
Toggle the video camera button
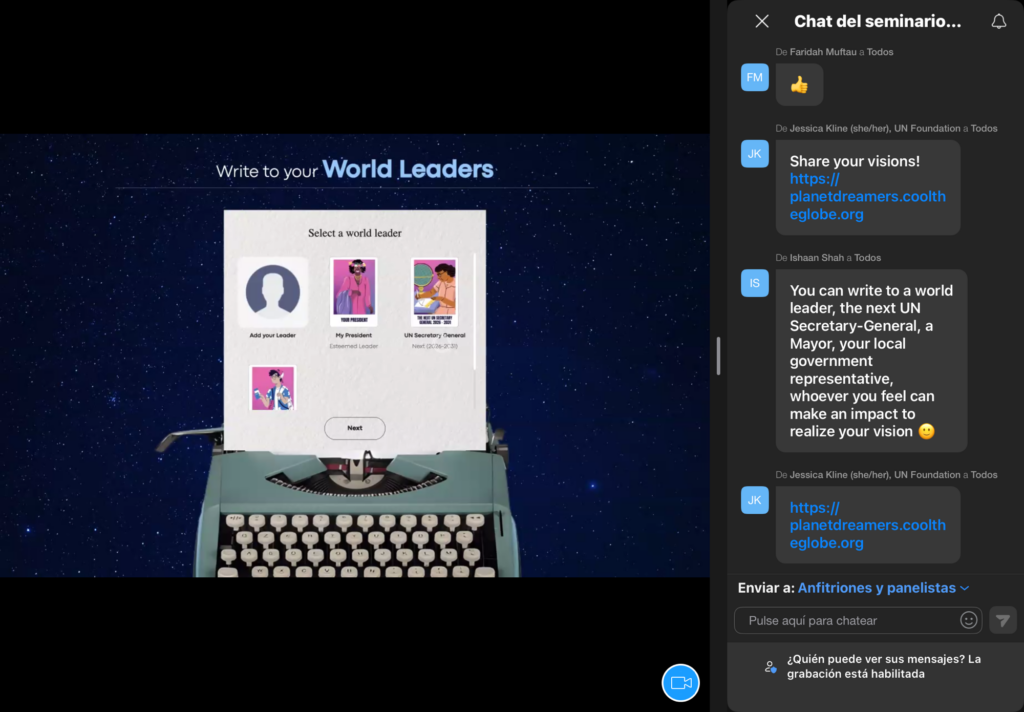(x=681, y=682)
